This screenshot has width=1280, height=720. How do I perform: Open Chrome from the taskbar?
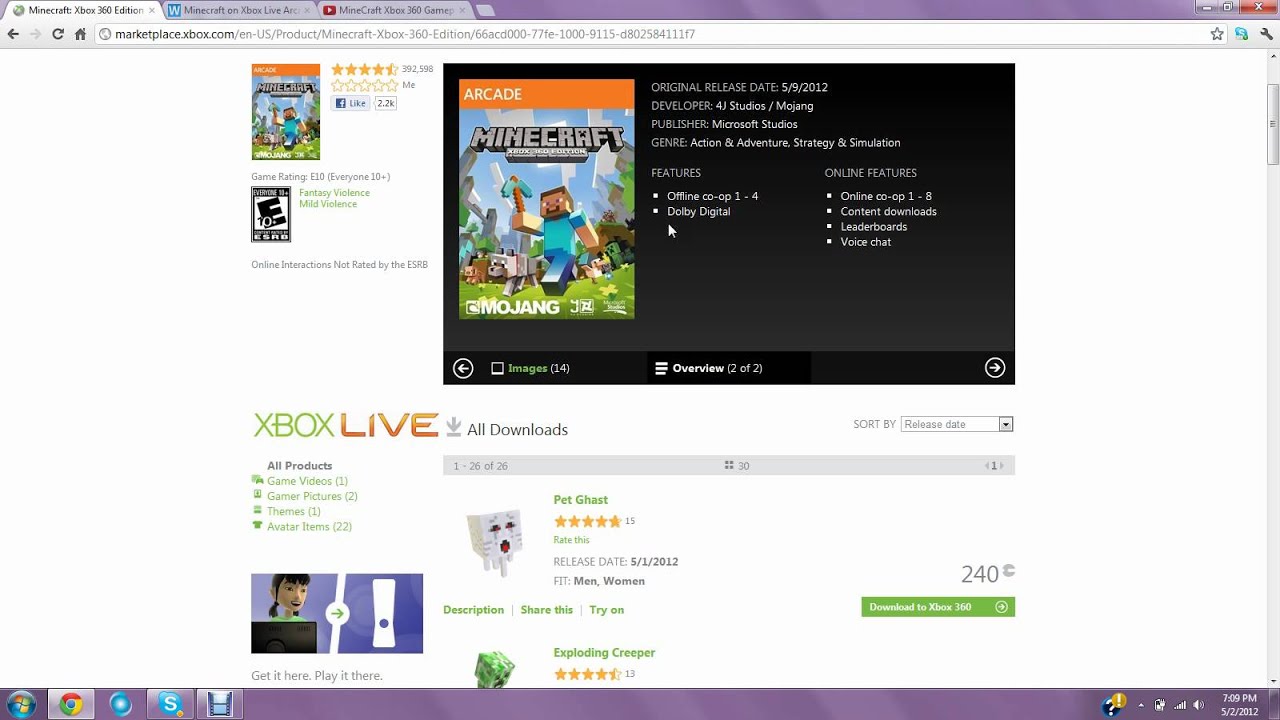pos(70,704)
